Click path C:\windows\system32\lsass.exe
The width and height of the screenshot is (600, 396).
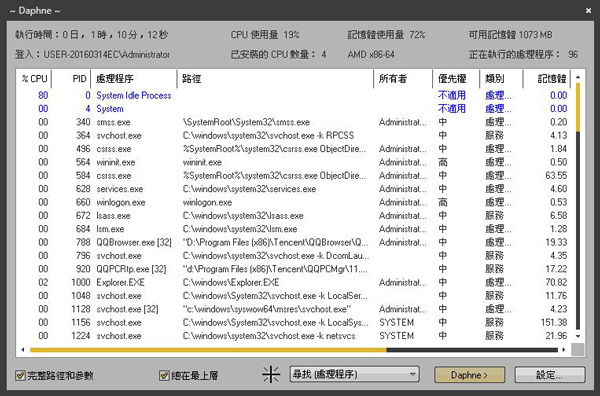(x=243, y=216)
